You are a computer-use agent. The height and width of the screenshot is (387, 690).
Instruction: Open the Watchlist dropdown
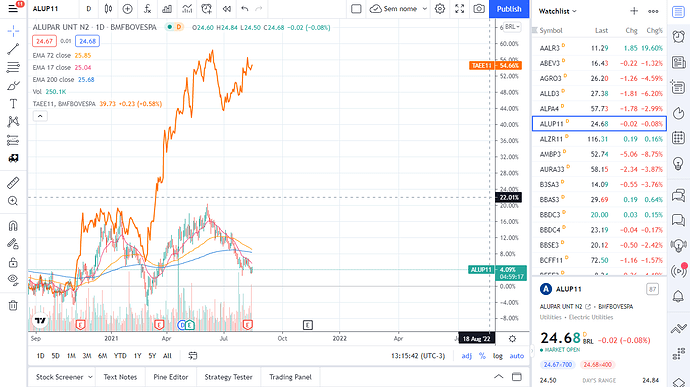[558, 11]
